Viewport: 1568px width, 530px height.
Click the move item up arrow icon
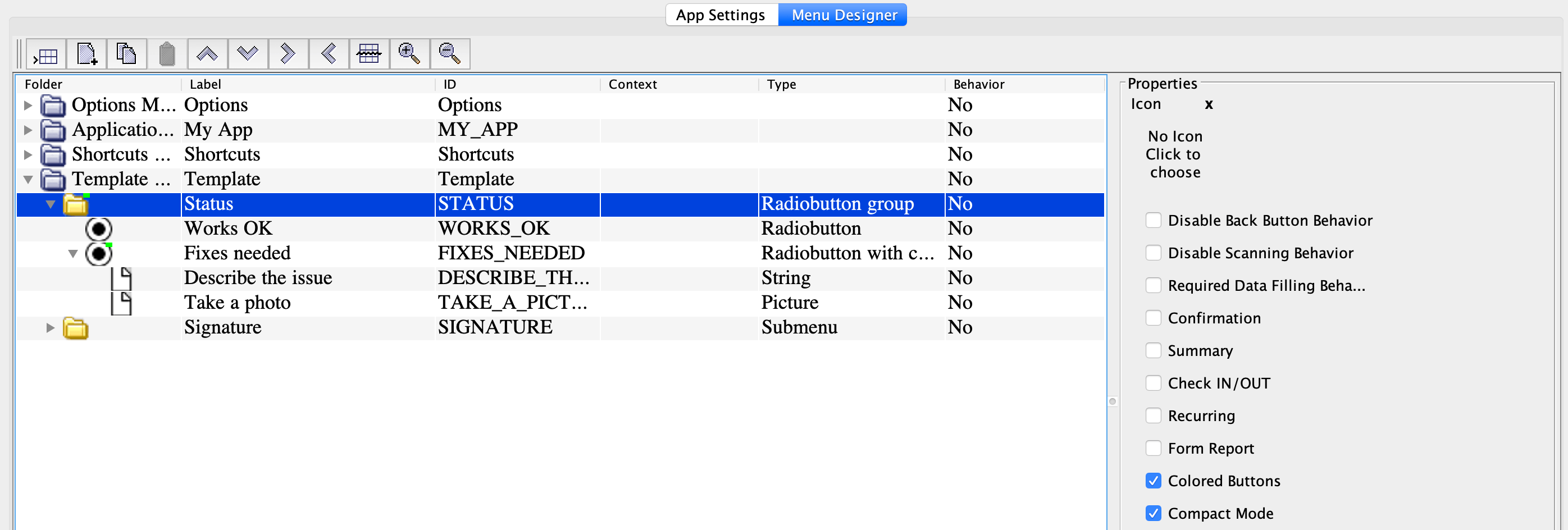pos(207,53)
